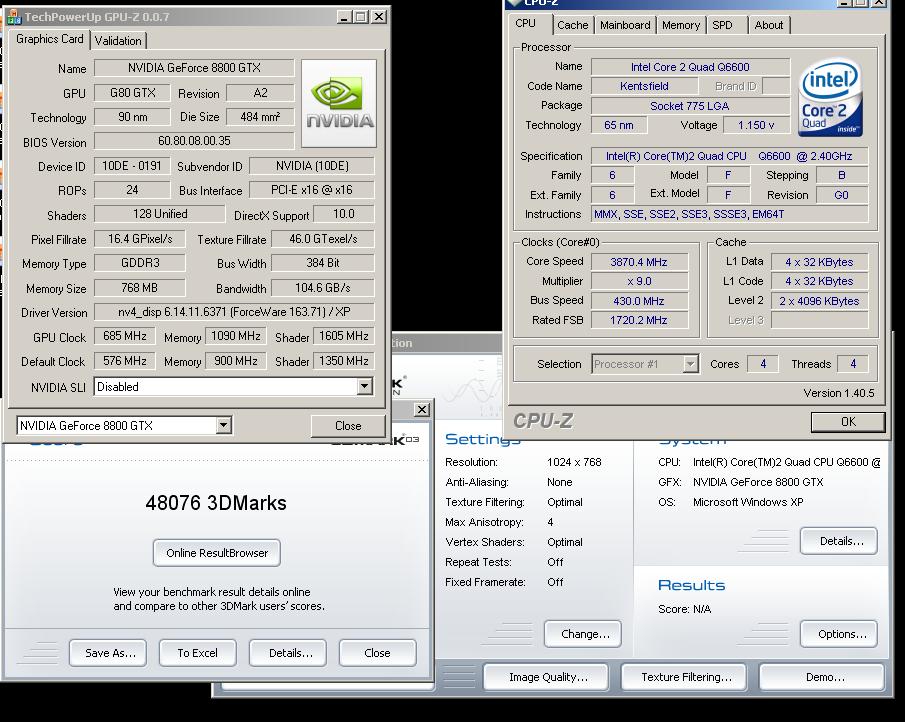Click Save As in the score dialog

108,653
